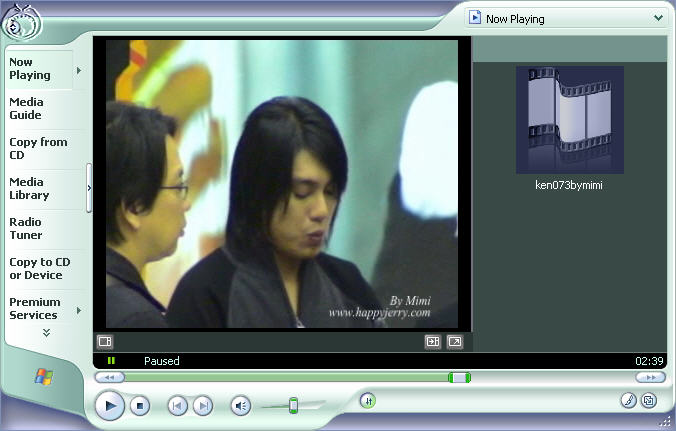
Task: Click the 02:39 elapsed time display
Action: 649,361
